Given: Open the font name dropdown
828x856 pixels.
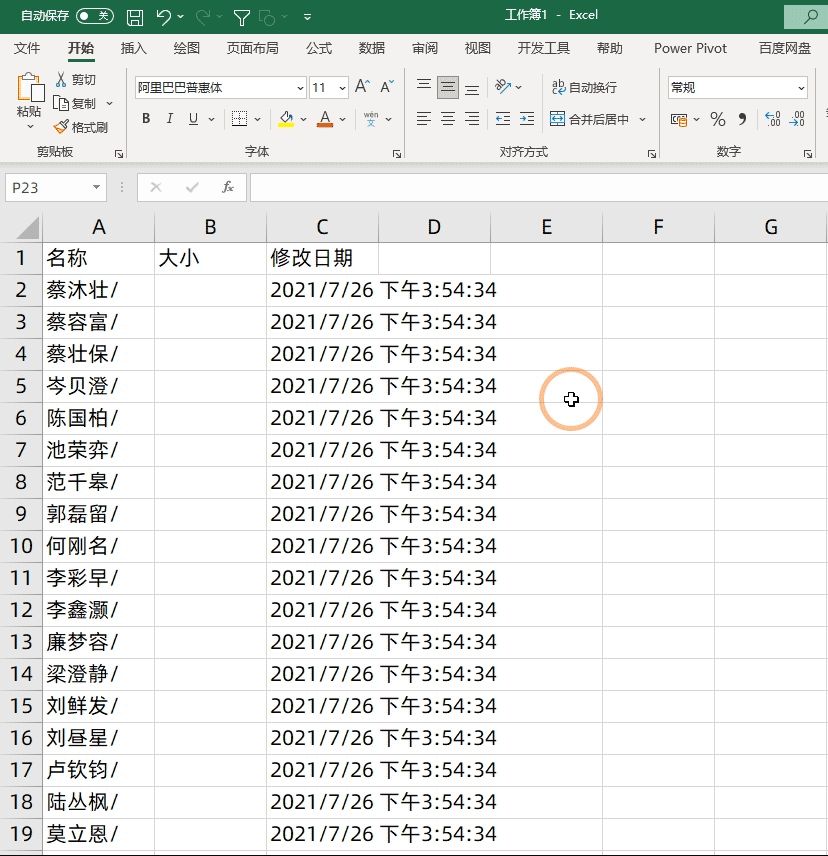Looking at the screenshot, I should [300, 88].
